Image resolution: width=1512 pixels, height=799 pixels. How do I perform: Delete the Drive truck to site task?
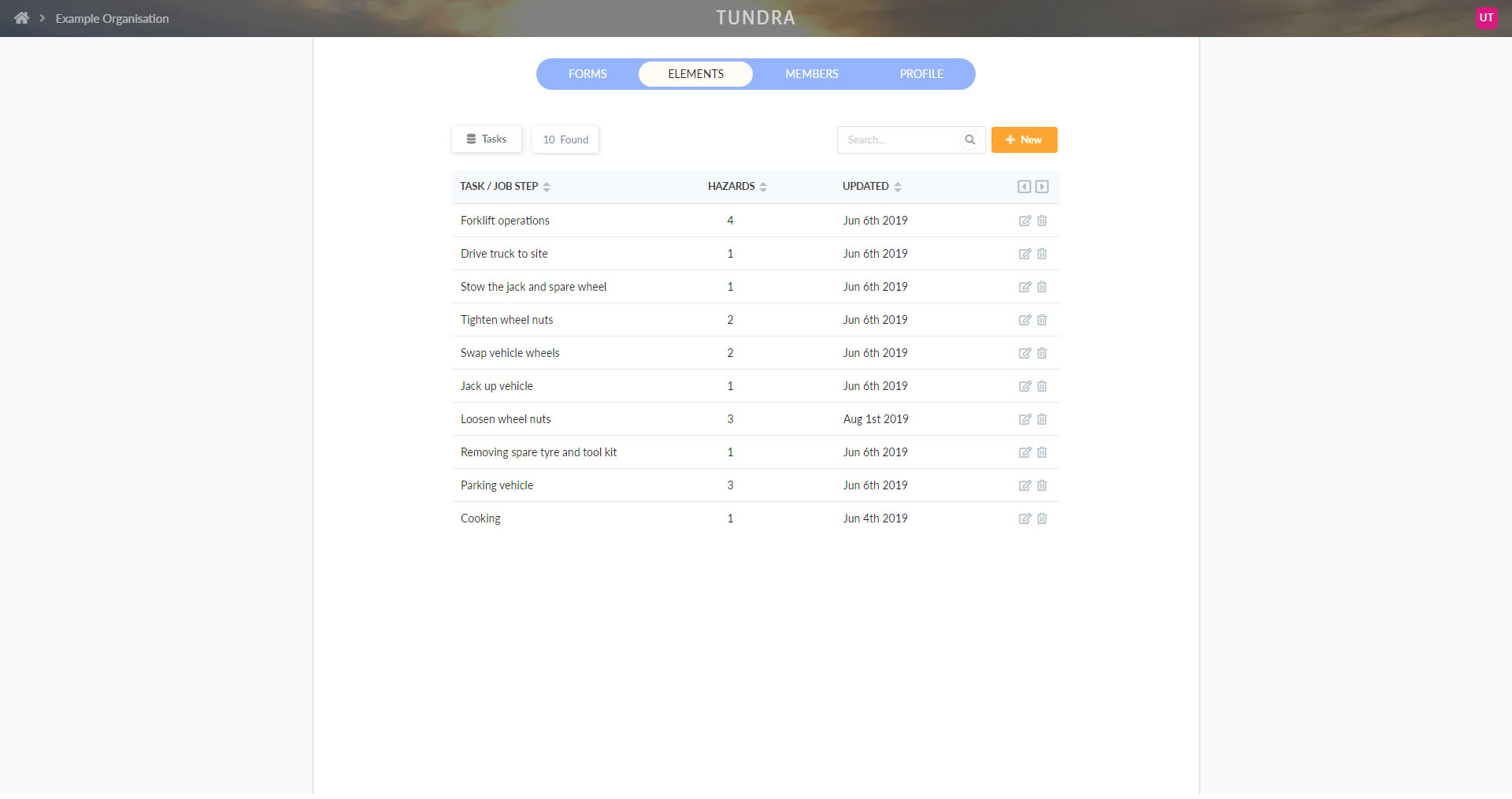pos(1042,254)
